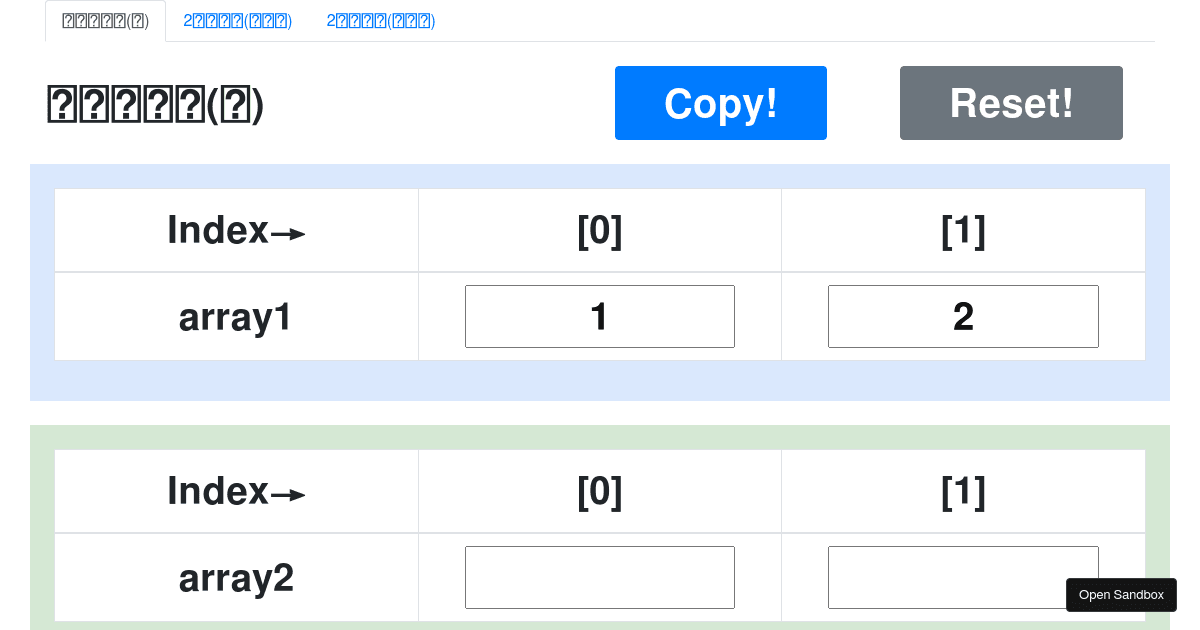1200x630 pixels.
Task: Click the [0] header above array1
Action: (x=599, y=231)
